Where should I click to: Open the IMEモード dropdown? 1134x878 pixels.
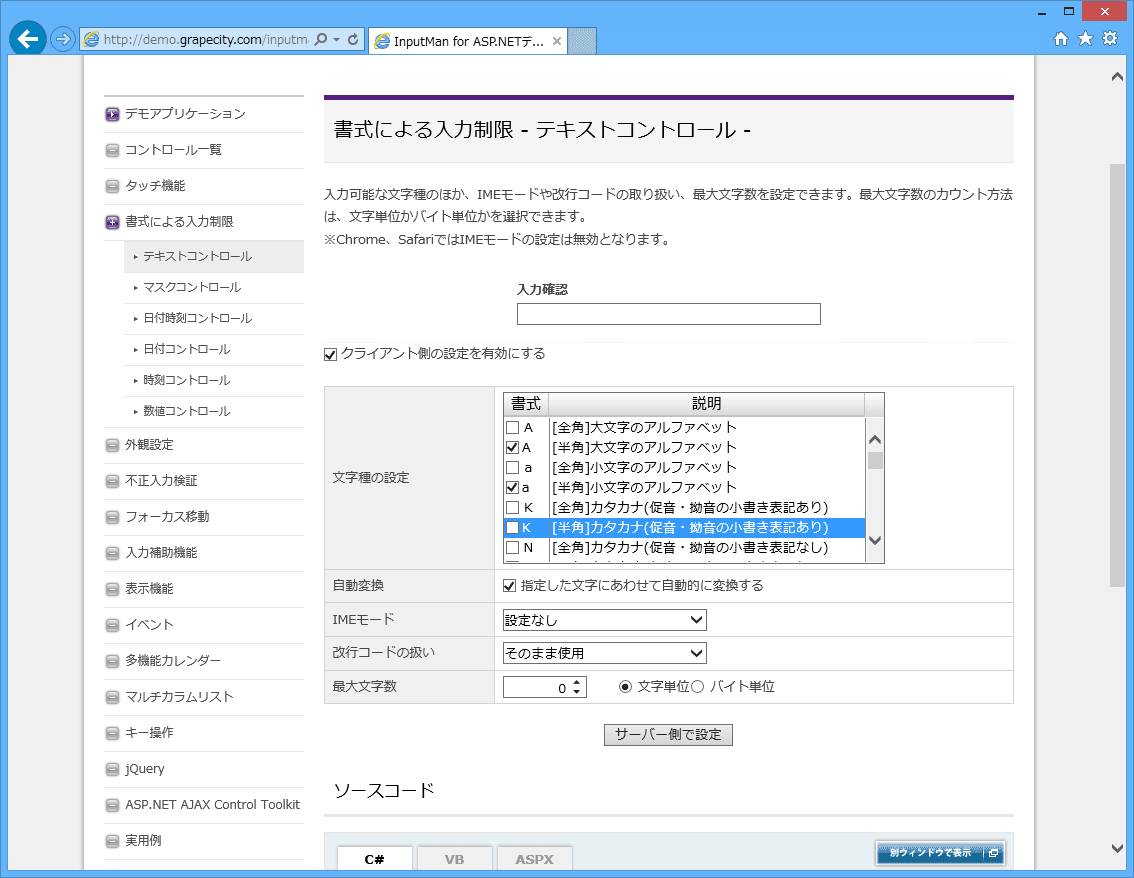tap(605, 620)
